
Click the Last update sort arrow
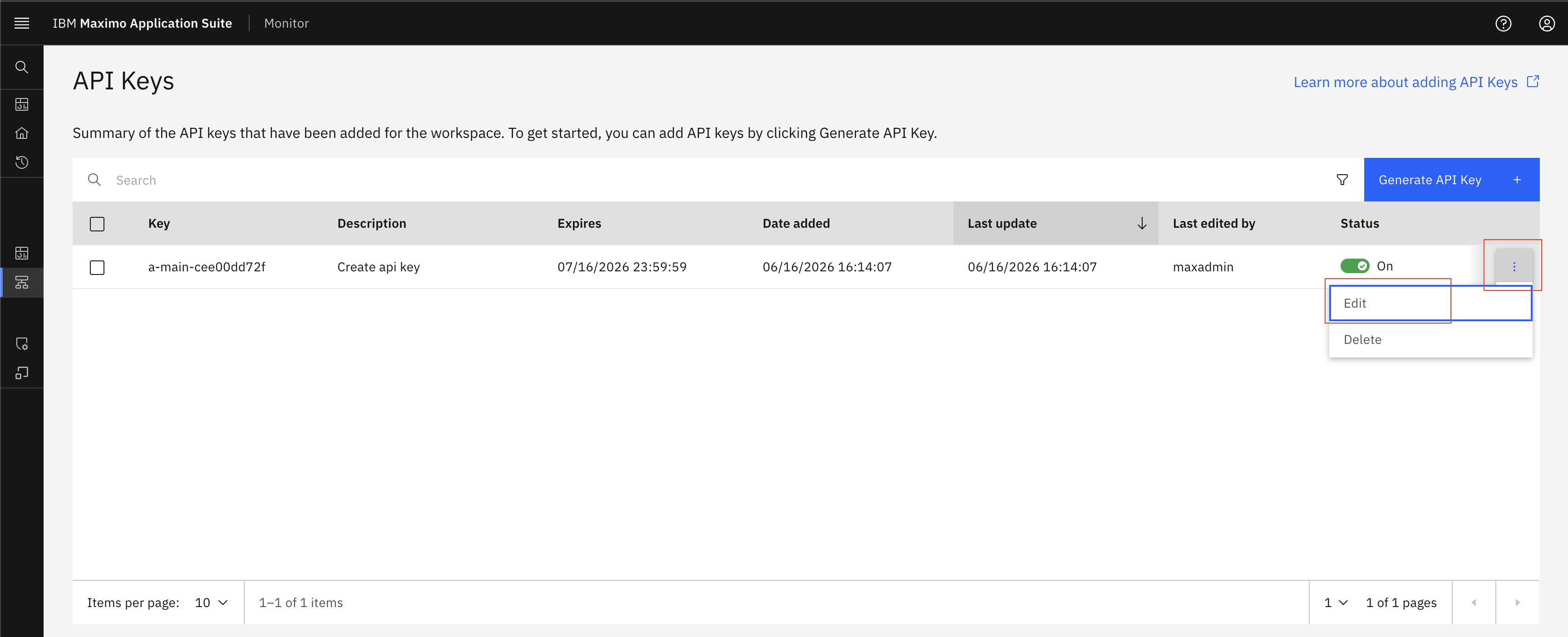(x=1142, y=223)
